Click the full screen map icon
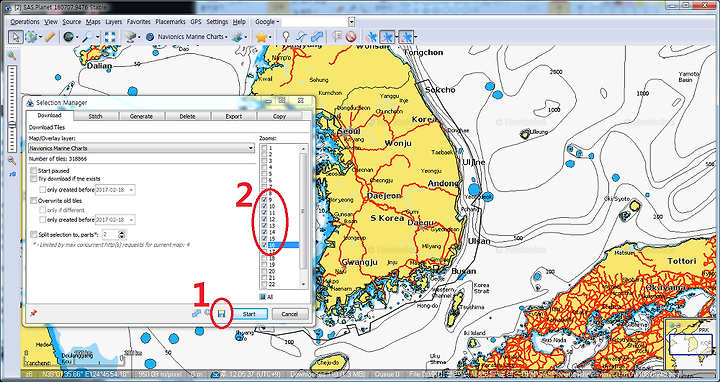Viewport: 720px width, 382px height. click(x=110, y=37)
